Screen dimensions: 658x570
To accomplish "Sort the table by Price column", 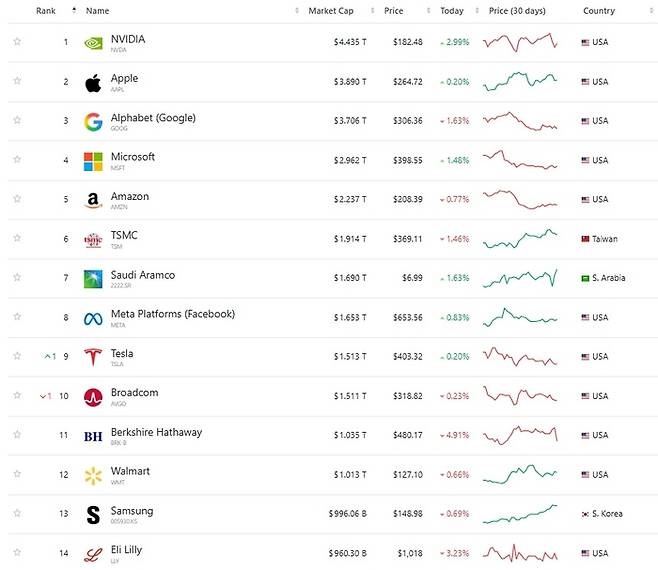I will pyautogui.click(x=394, y=11).
